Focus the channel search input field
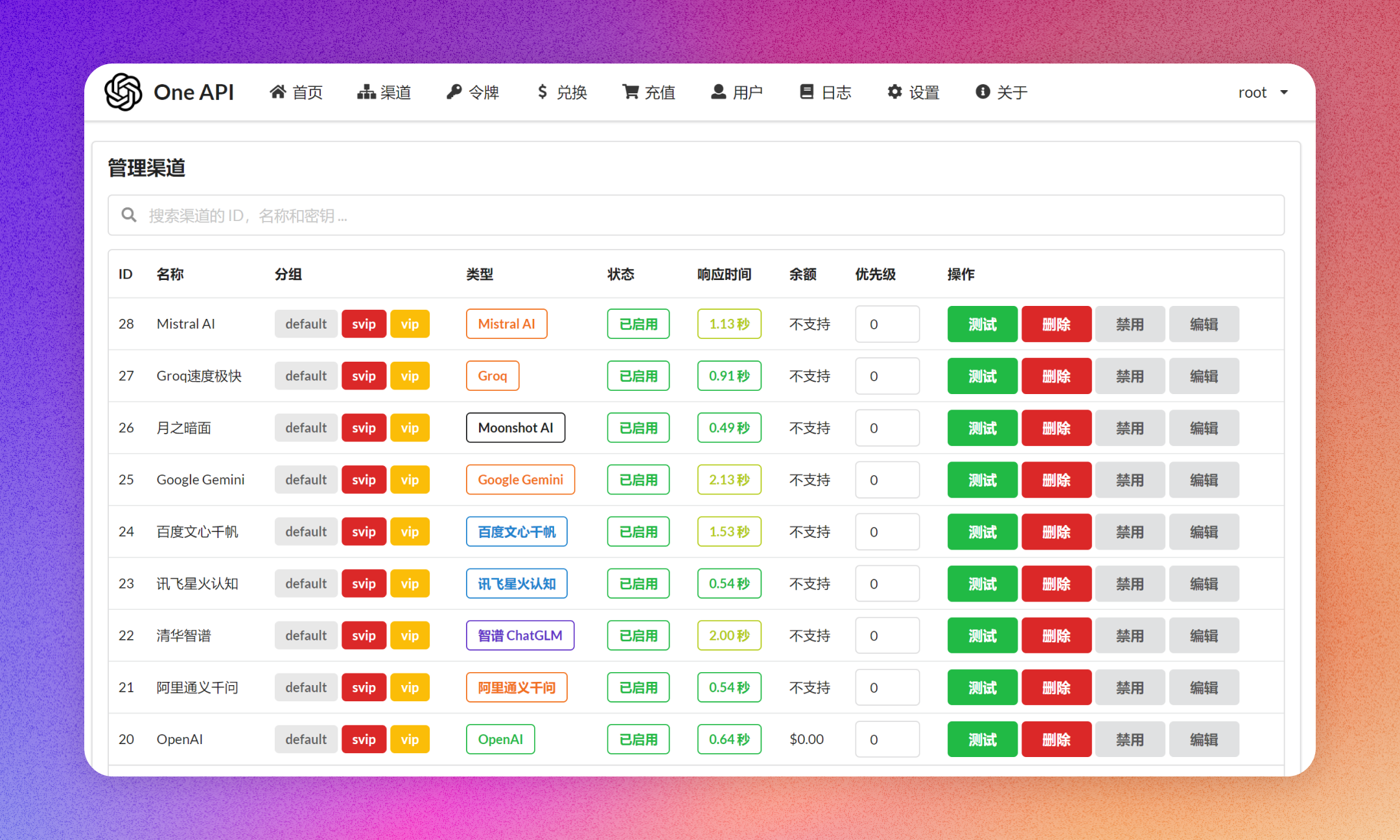This screenshot has height=840, width=1400. [x=696, y=215]
